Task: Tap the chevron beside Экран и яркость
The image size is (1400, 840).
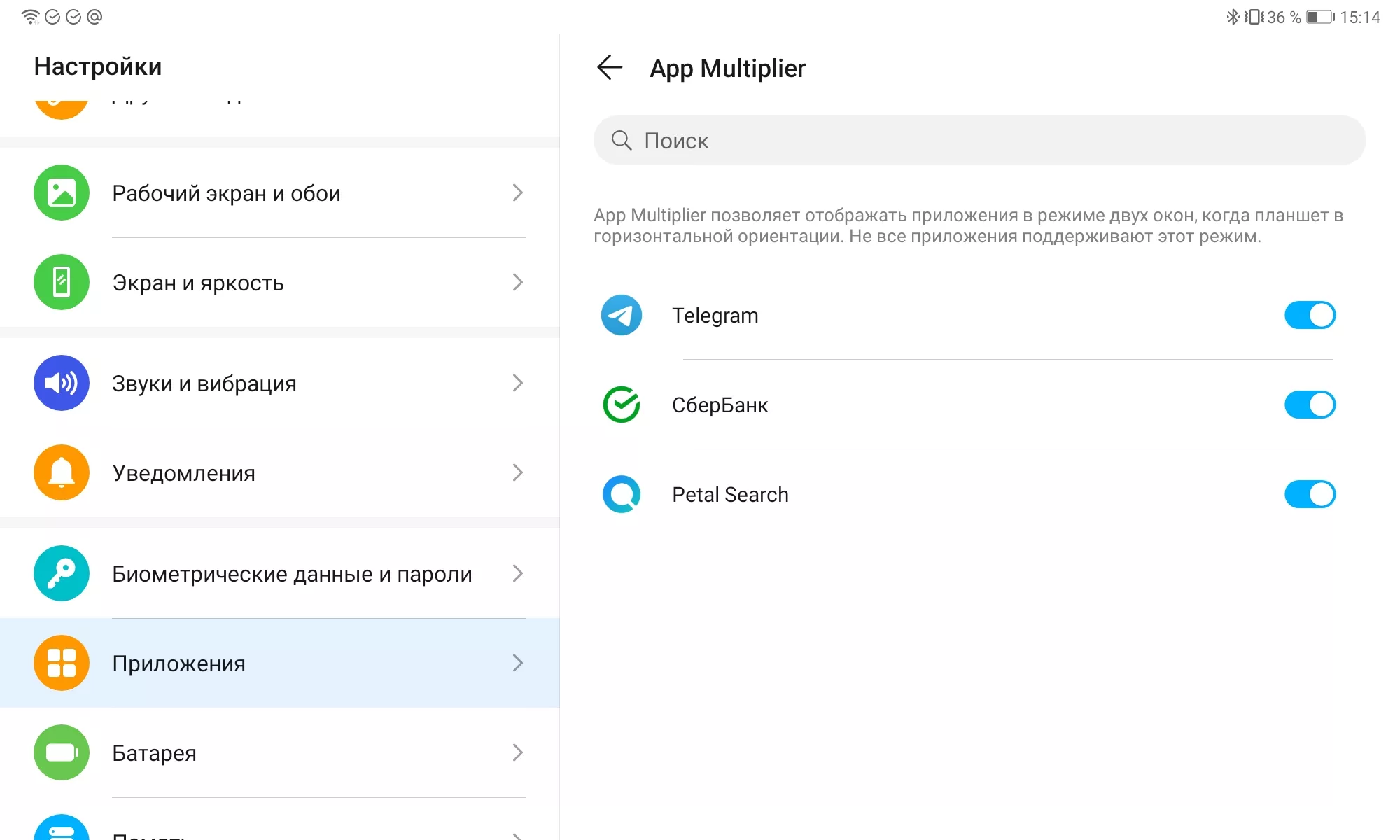Action: pyautogui.click(x=517, y=282)
